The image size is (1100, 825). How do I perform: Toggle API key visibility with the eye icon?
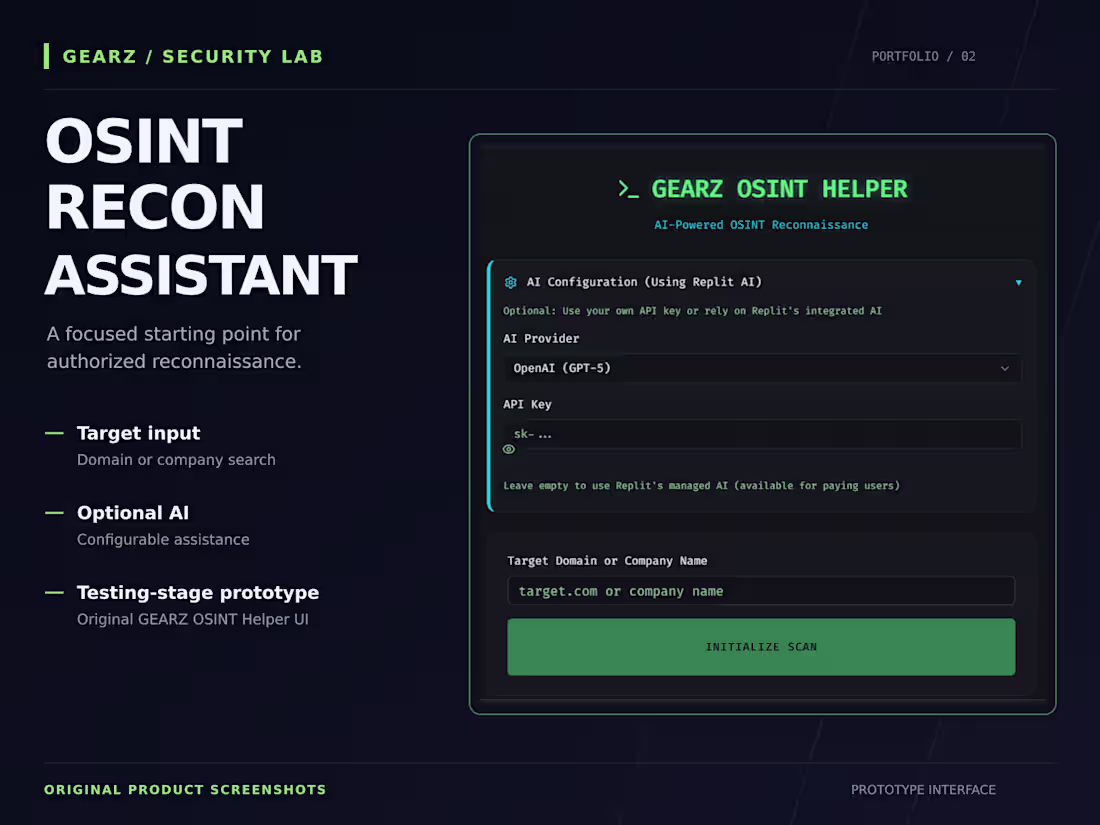pyautogui.click(x=509, y=450)
